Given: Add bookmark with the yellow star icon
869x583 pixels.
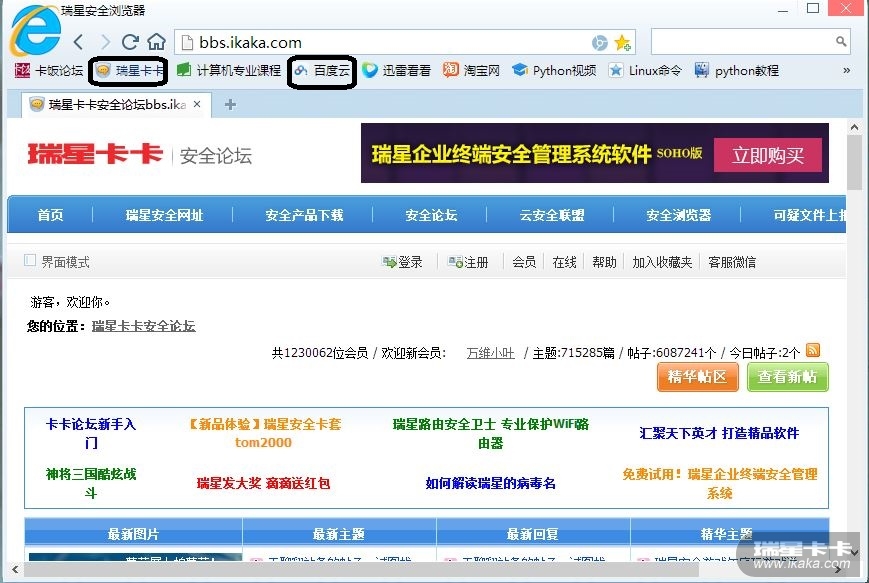Looking at the screenshot, I should 622,43.
